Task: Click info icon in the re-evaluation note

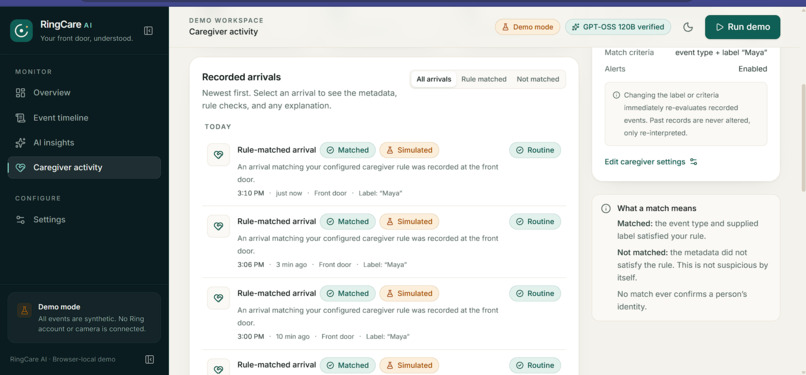Action: click(616, 96)
